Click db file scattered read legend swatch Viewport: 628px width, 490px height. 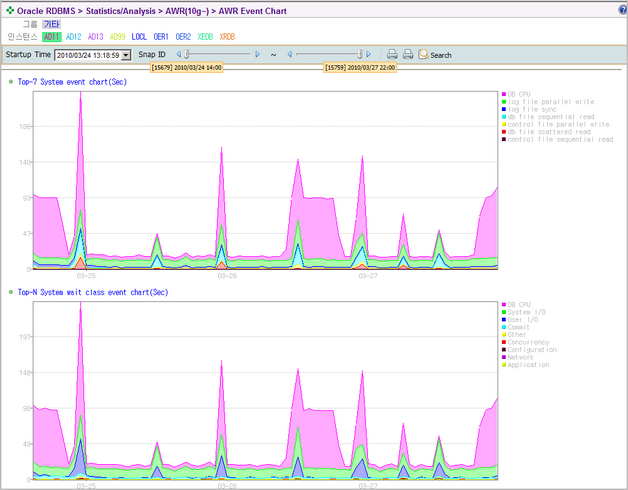click(x=504, y=132)
